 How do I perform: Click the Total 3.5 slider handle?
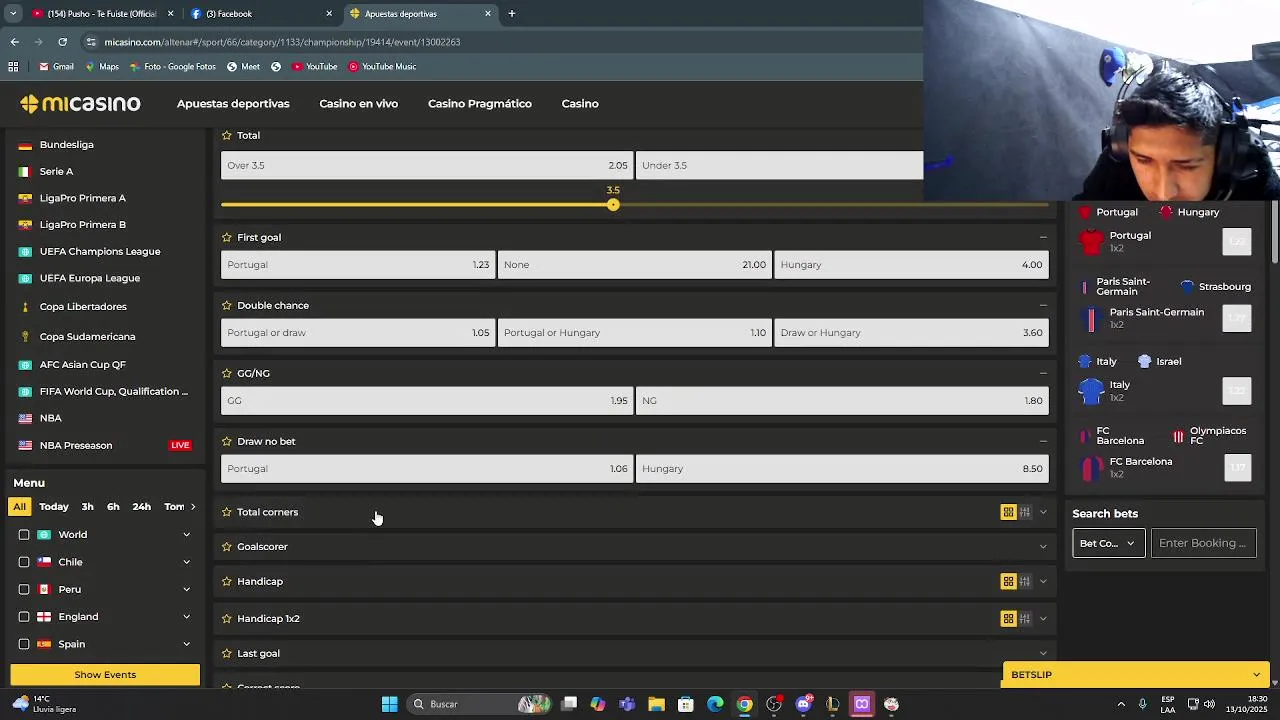(613, 205)
